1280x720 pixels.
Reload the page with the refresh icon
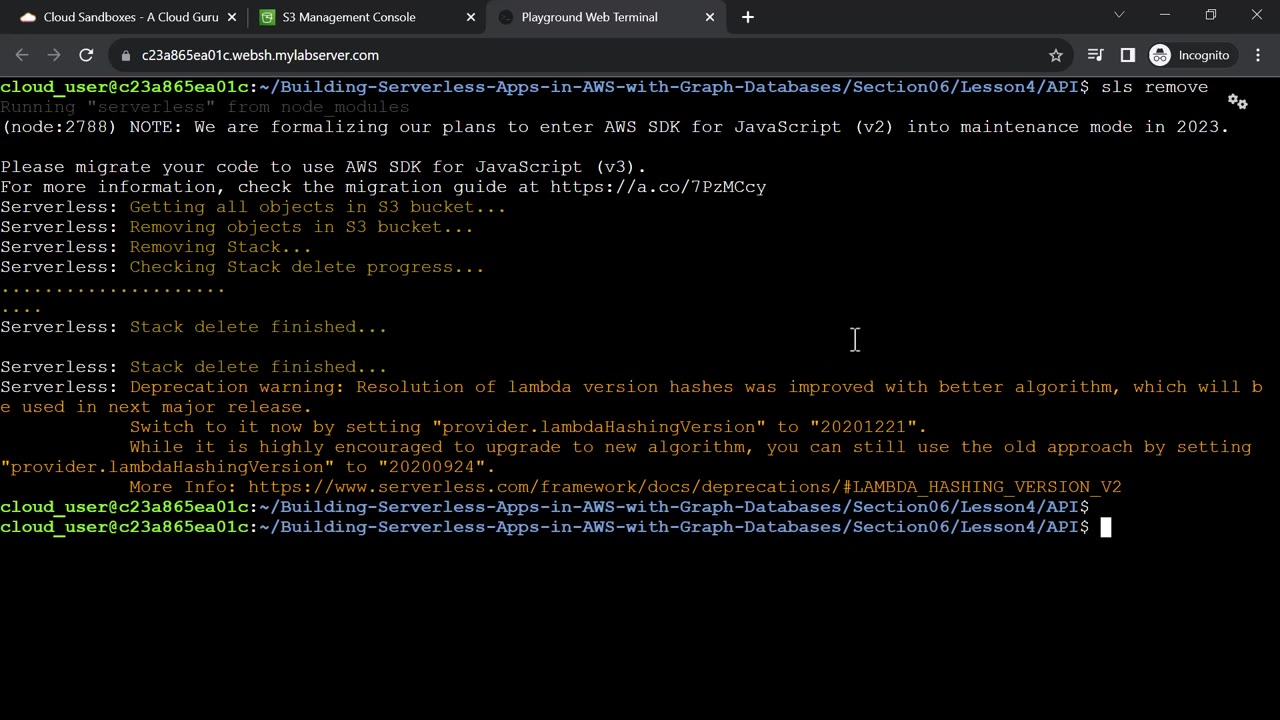(86, 55)
